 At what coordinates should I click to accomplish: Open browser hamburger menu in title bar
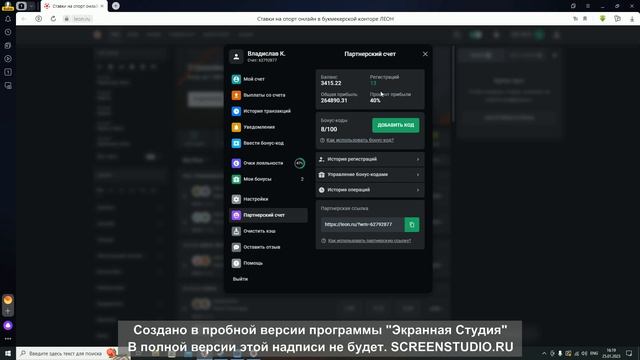[x=588, y=6]
